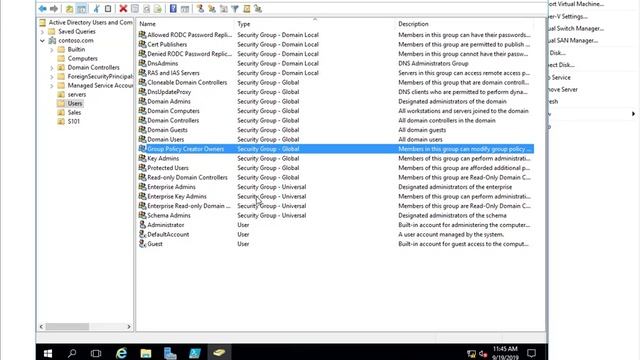Open Task View from the taskbar
Image resolution: width=640 pixels, height=360 pixels.
click(96, 353)
